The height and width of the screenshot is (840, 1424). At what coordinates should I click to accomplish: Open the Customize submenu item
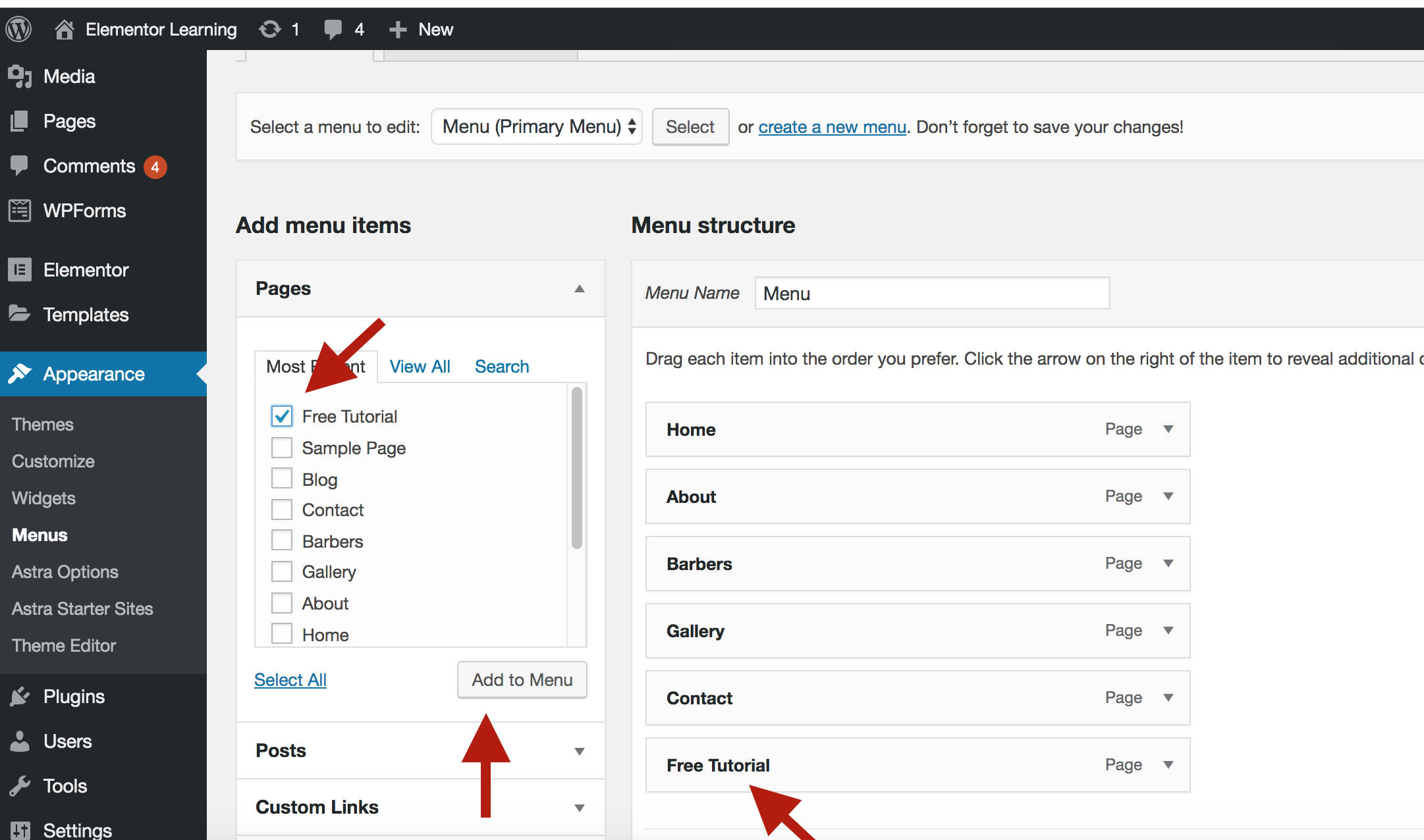point(53,461)
